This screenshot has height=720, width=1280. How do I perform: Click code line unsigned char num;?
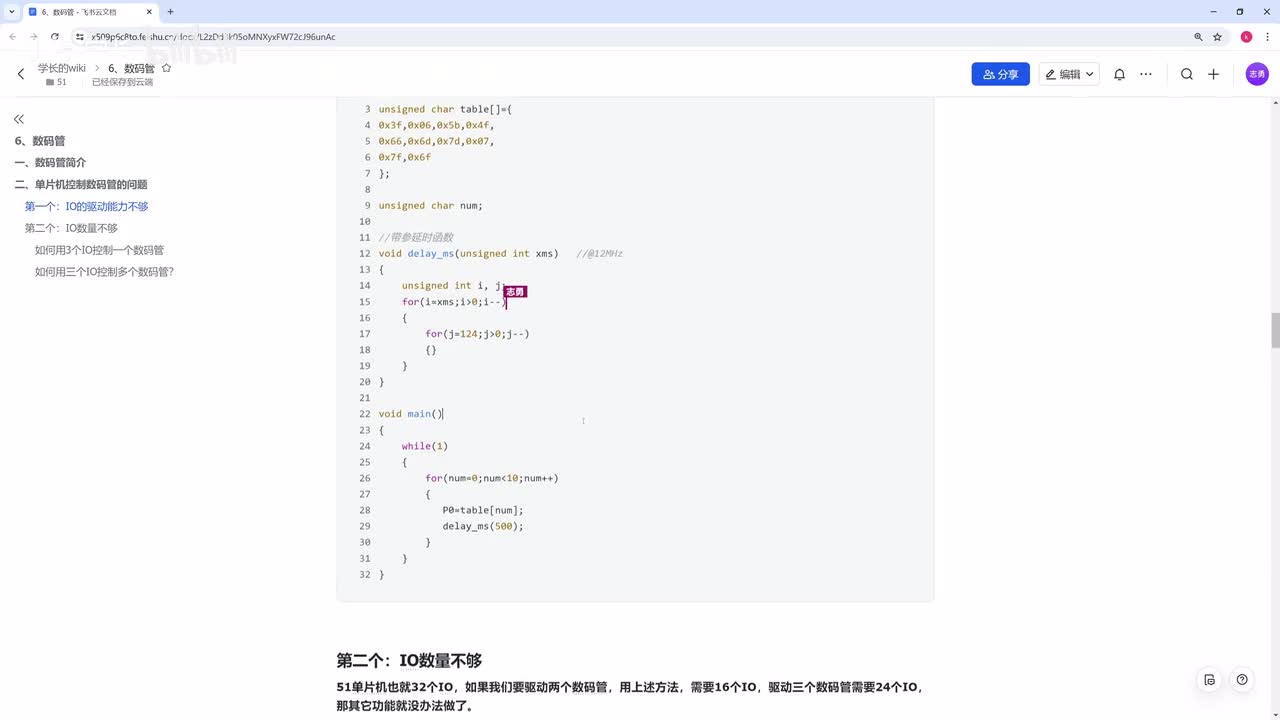coord(430,205)
